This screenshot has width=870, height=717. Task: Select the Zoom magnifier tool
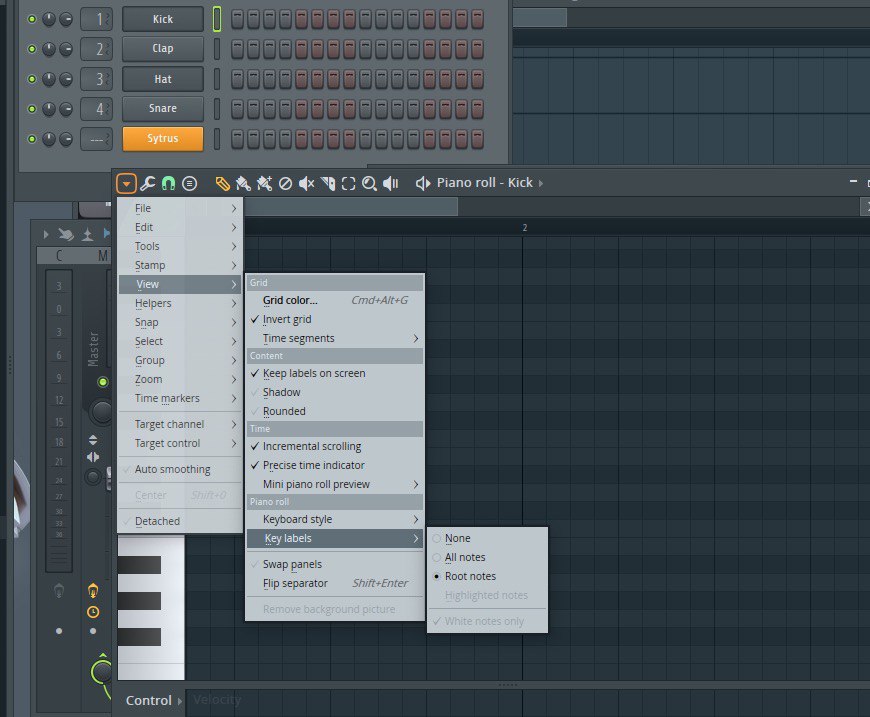[370, 183]
